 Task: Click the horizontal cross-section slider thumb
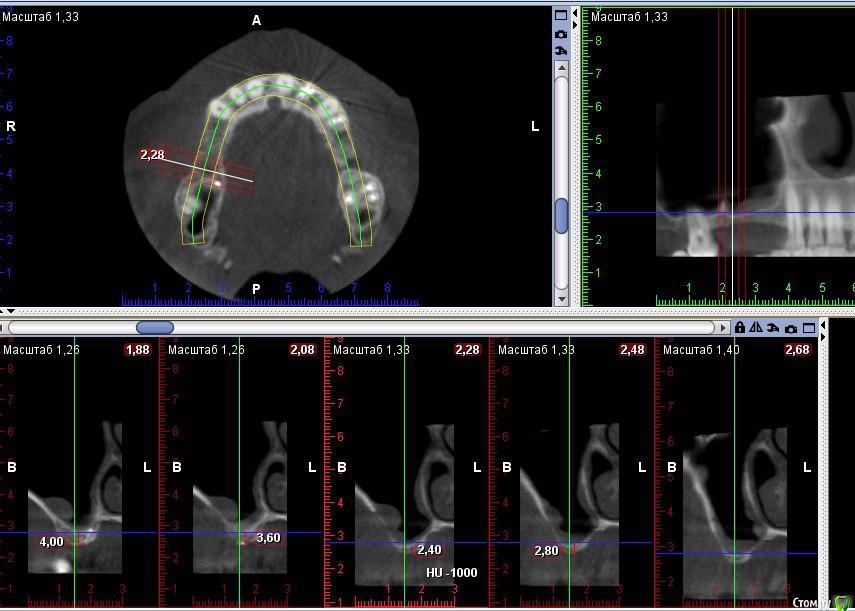coord(155,327)
